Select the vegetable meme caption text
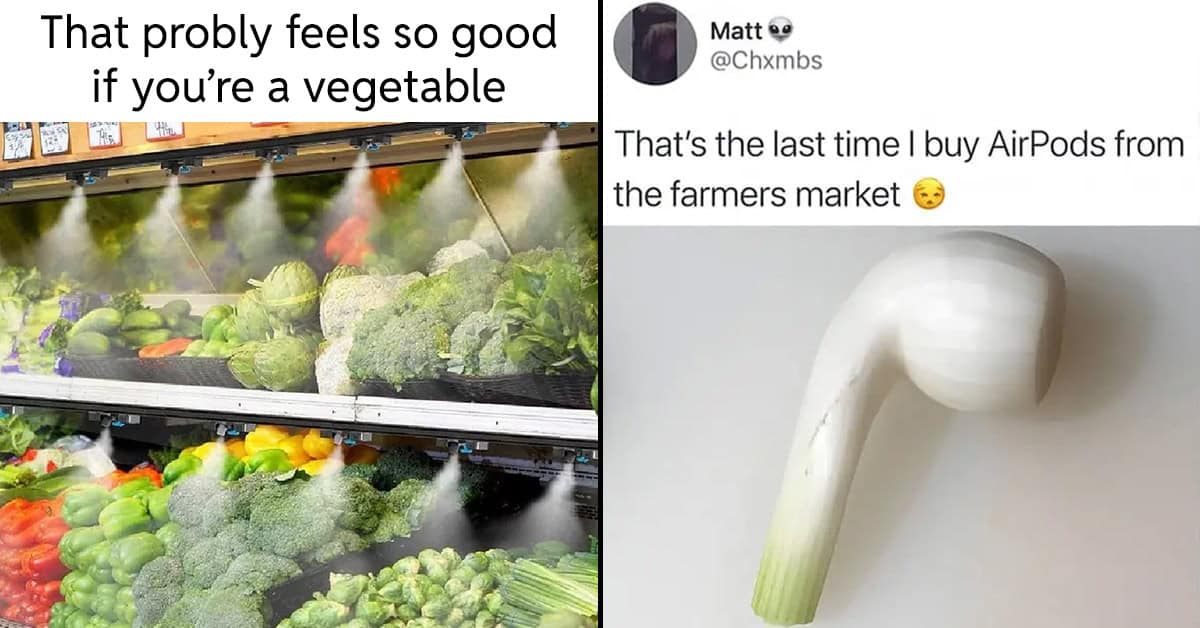Screen dimensions: 1200x628 tap(299, 59)
